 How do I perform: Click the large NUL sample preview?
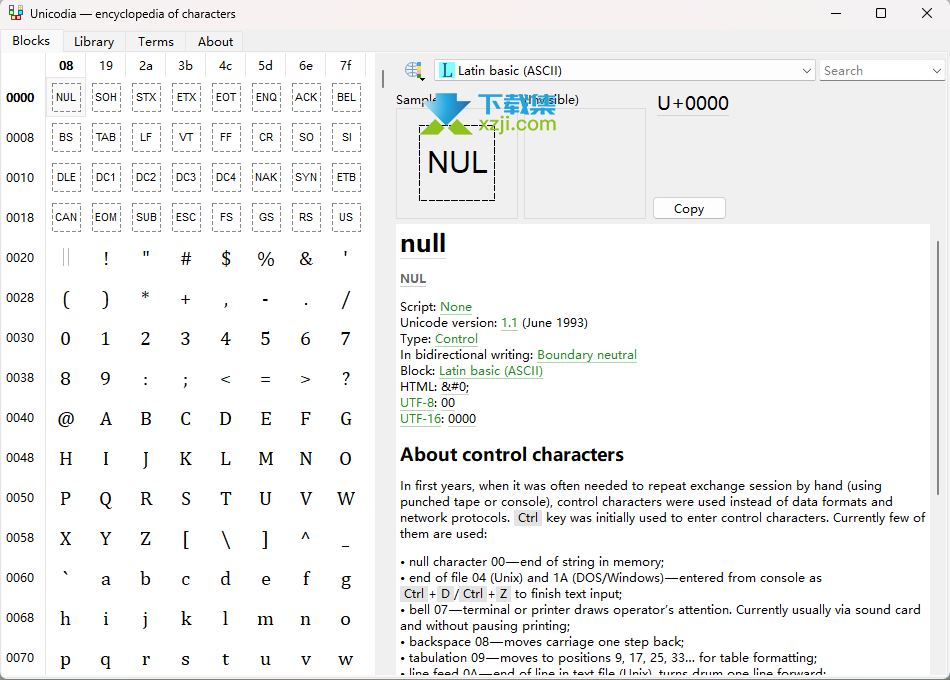point(457,162)
